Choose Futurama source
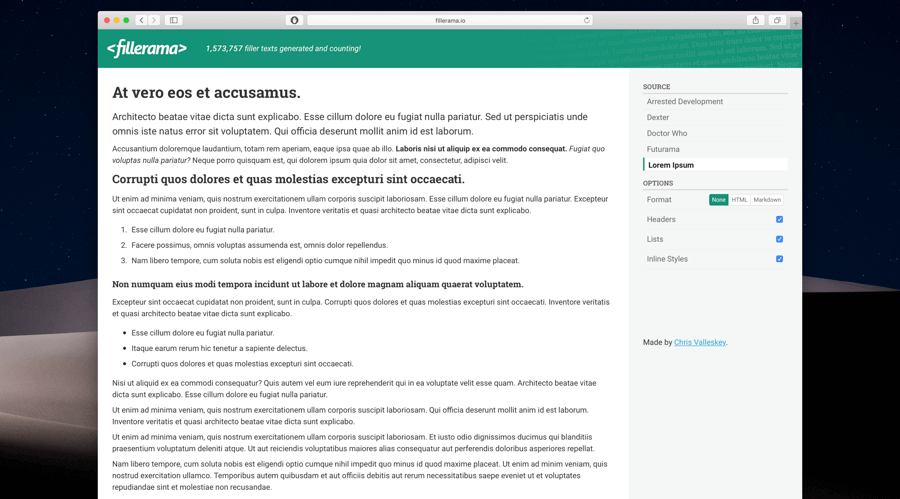 [715, 149]
